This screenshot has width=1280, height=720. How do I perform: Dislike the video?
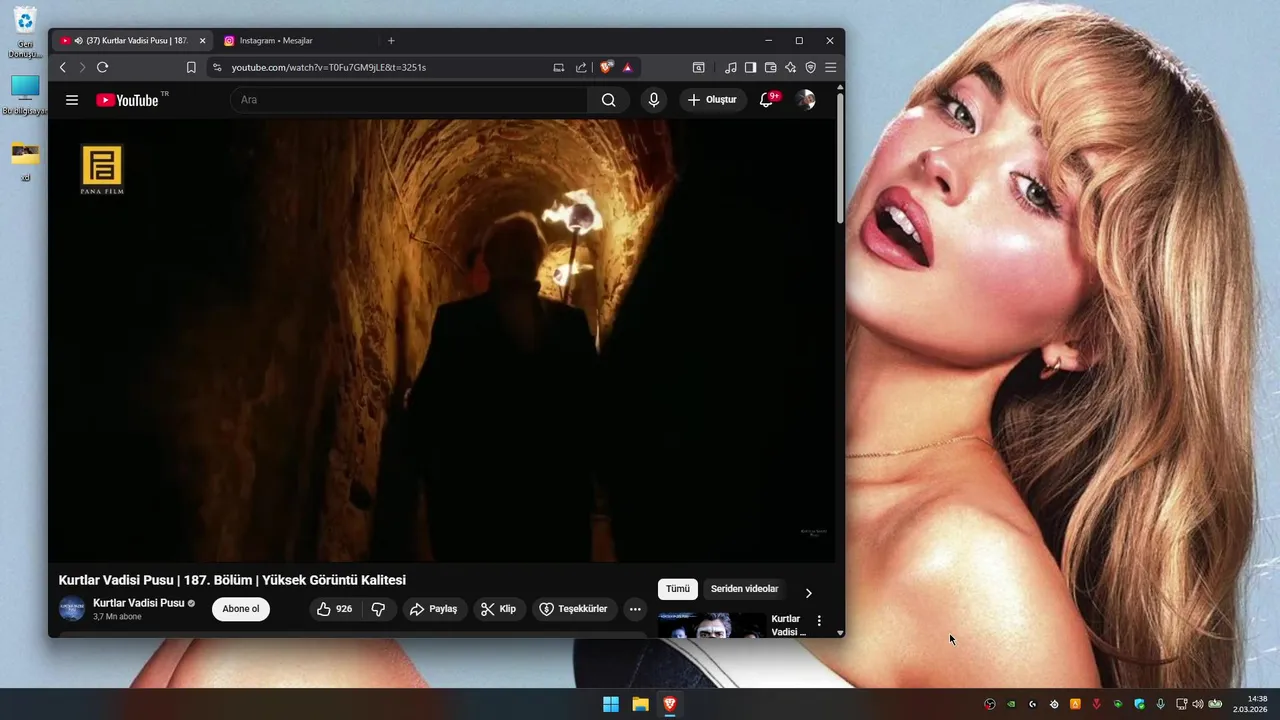378,609
